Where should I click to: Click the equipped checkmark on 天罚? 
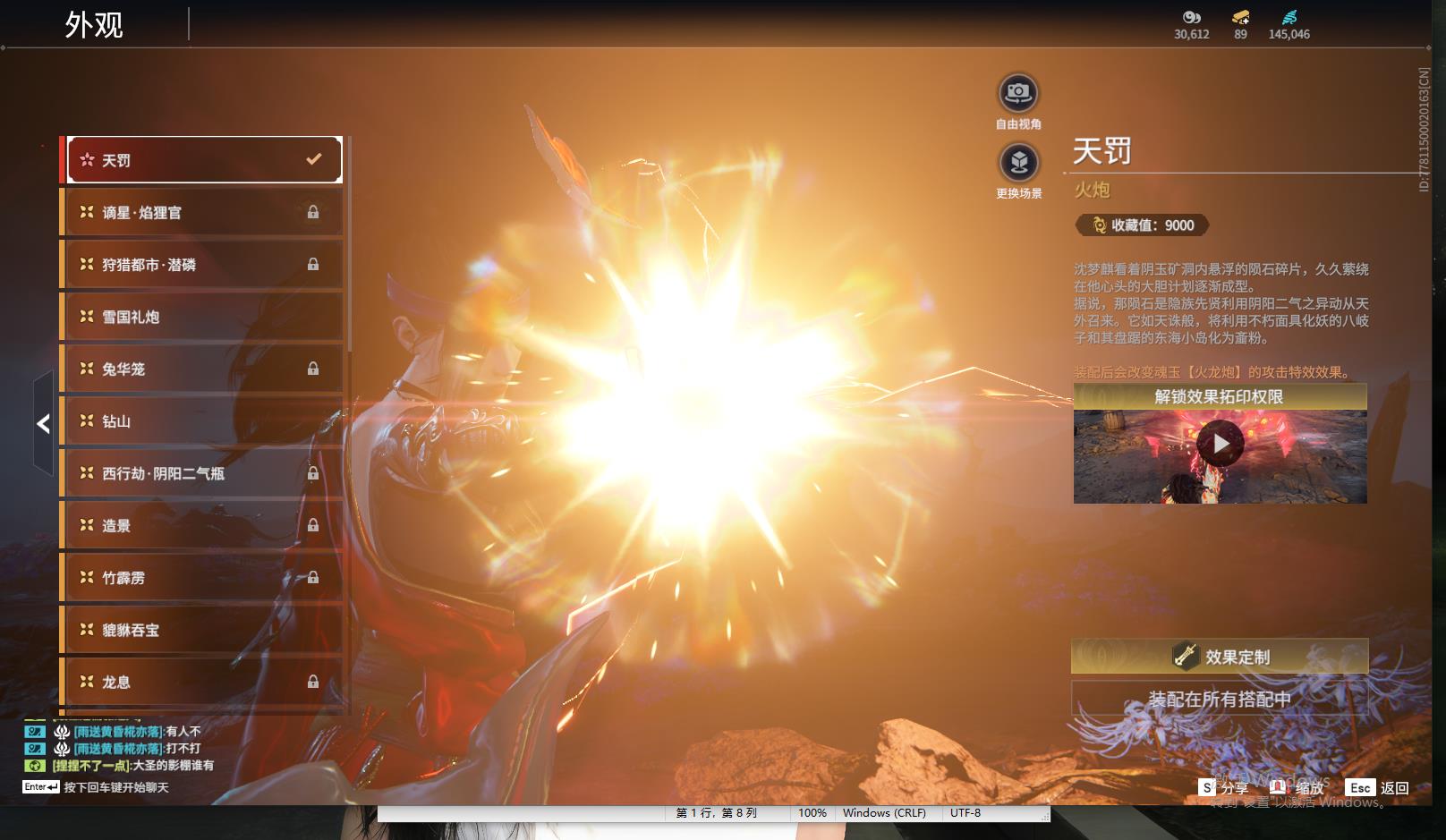[x=314, y=159]
